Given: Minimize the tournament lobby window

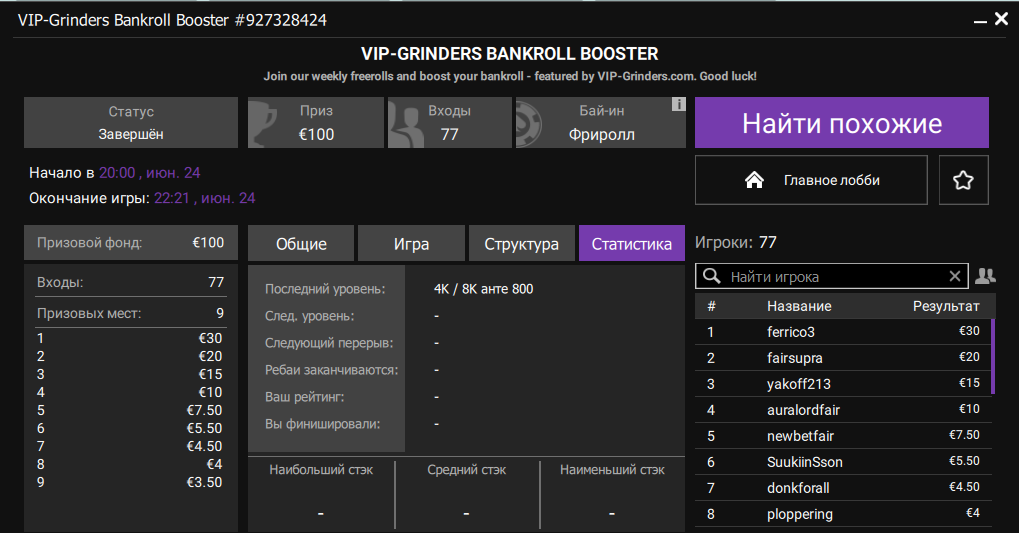Looking at the screenshot, I should [x=980, y=21].
